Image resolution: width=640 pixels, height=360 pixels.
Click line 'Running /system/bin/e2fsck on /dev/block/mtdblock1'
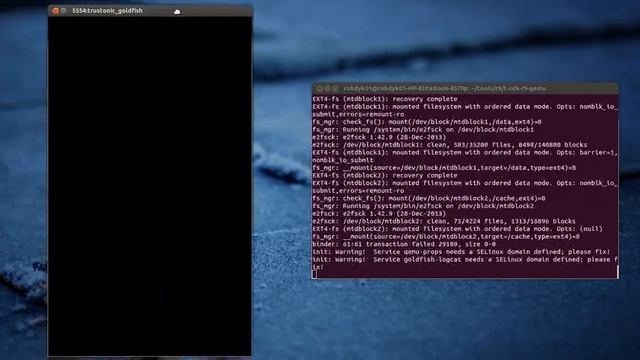coord(423,129)
